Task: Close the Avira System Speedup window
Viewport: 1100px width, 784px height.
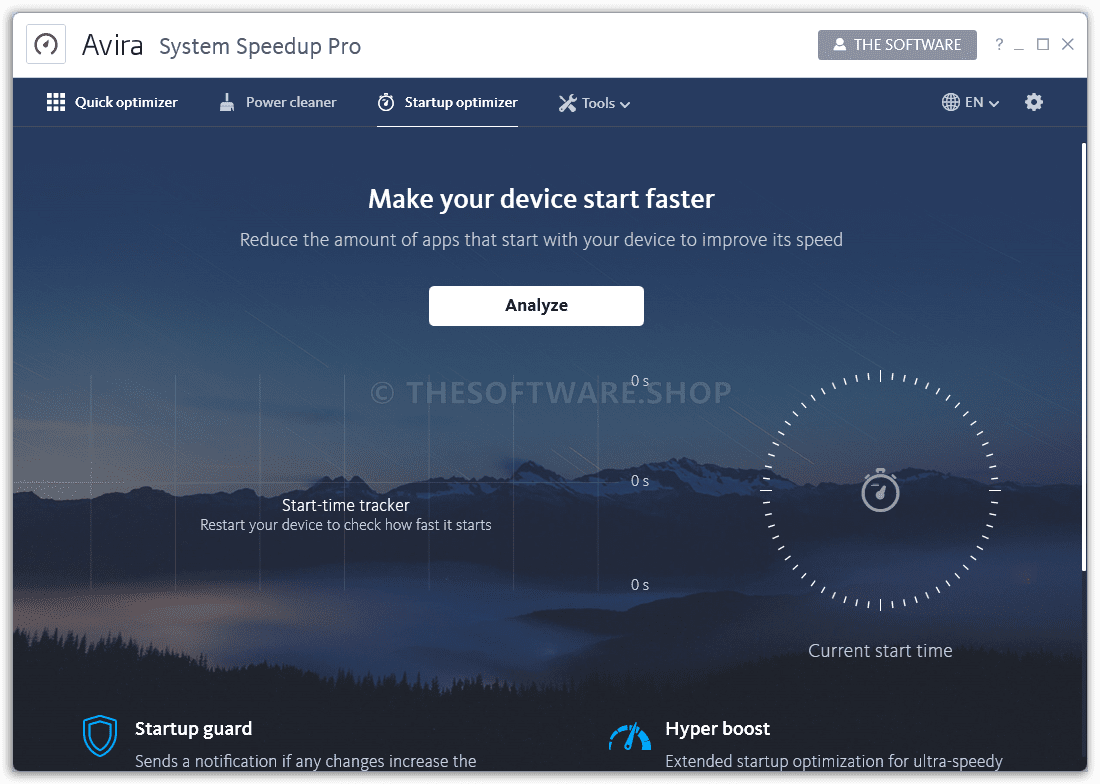Action: coord(1068,44)
